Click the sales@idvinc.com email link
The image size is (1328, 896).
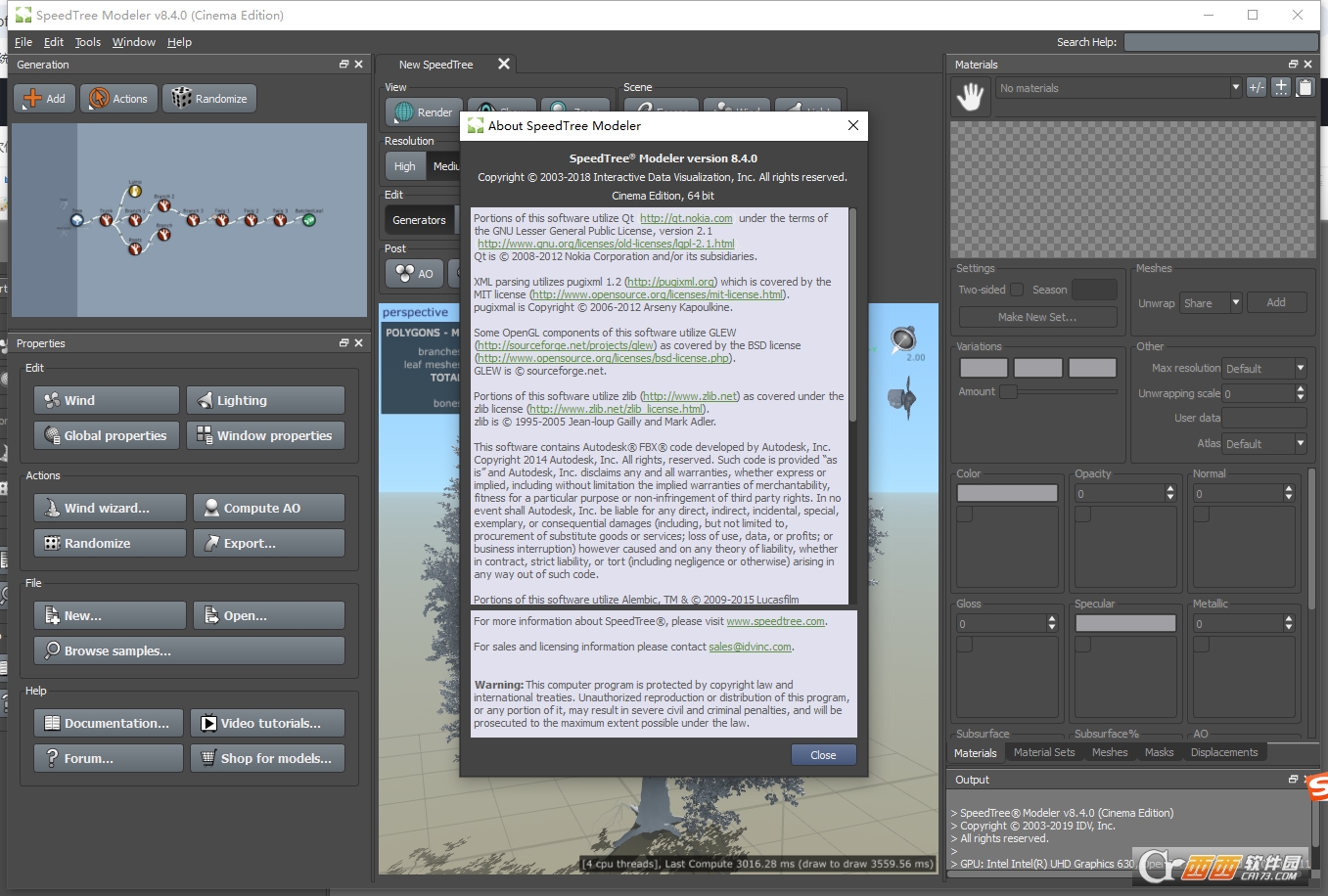pos(751,647)
